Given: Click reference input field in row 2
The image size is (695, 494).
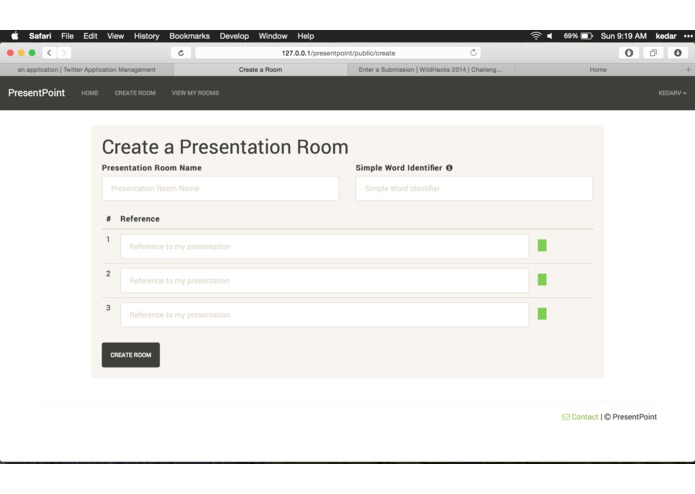Looking at the screenshot, I should pyautogui.click(x=324, y=280).
